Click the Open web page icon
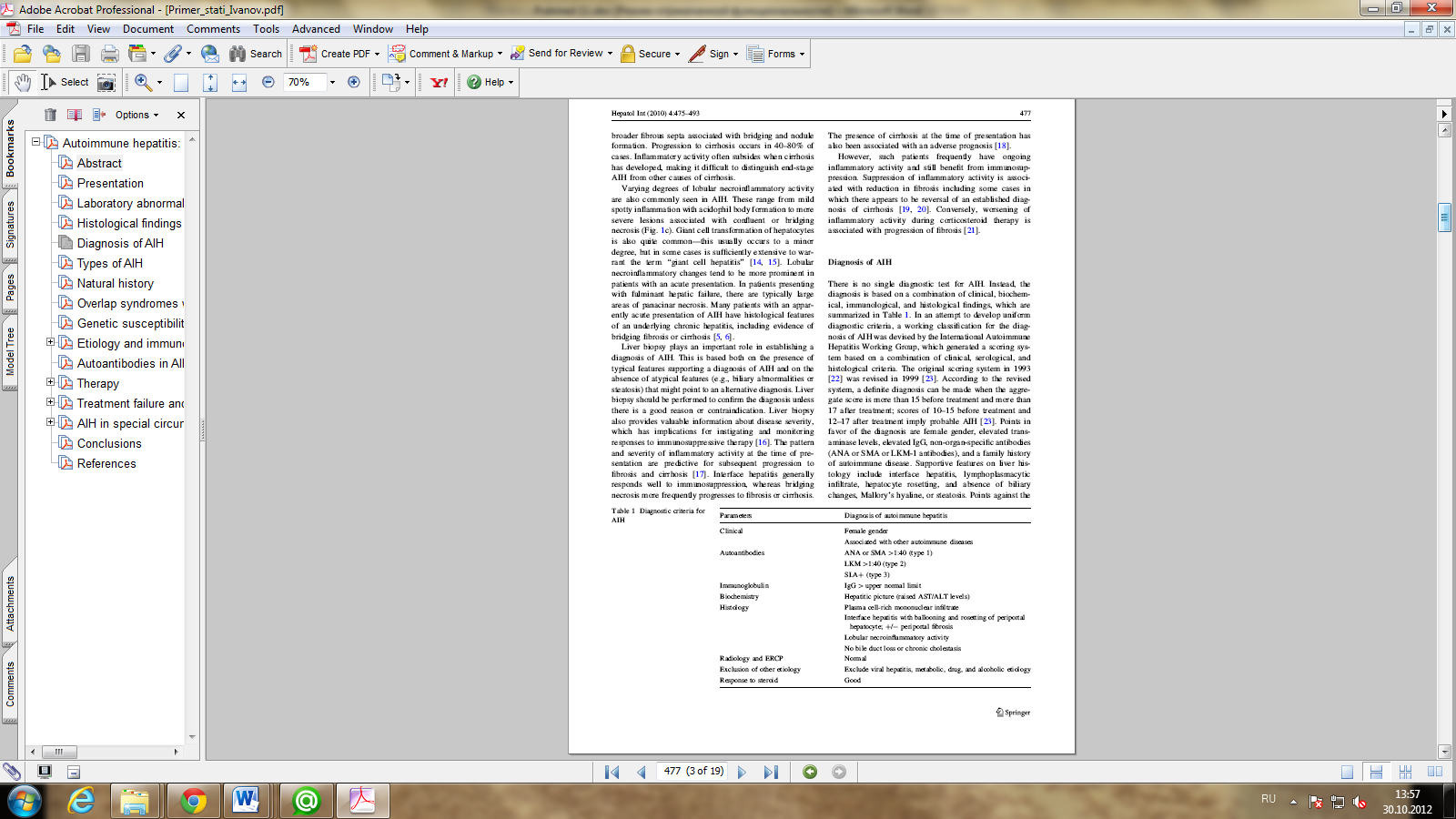Image resolution: width=1456 pixels, height=819 pixels. (x=52, y=54)
